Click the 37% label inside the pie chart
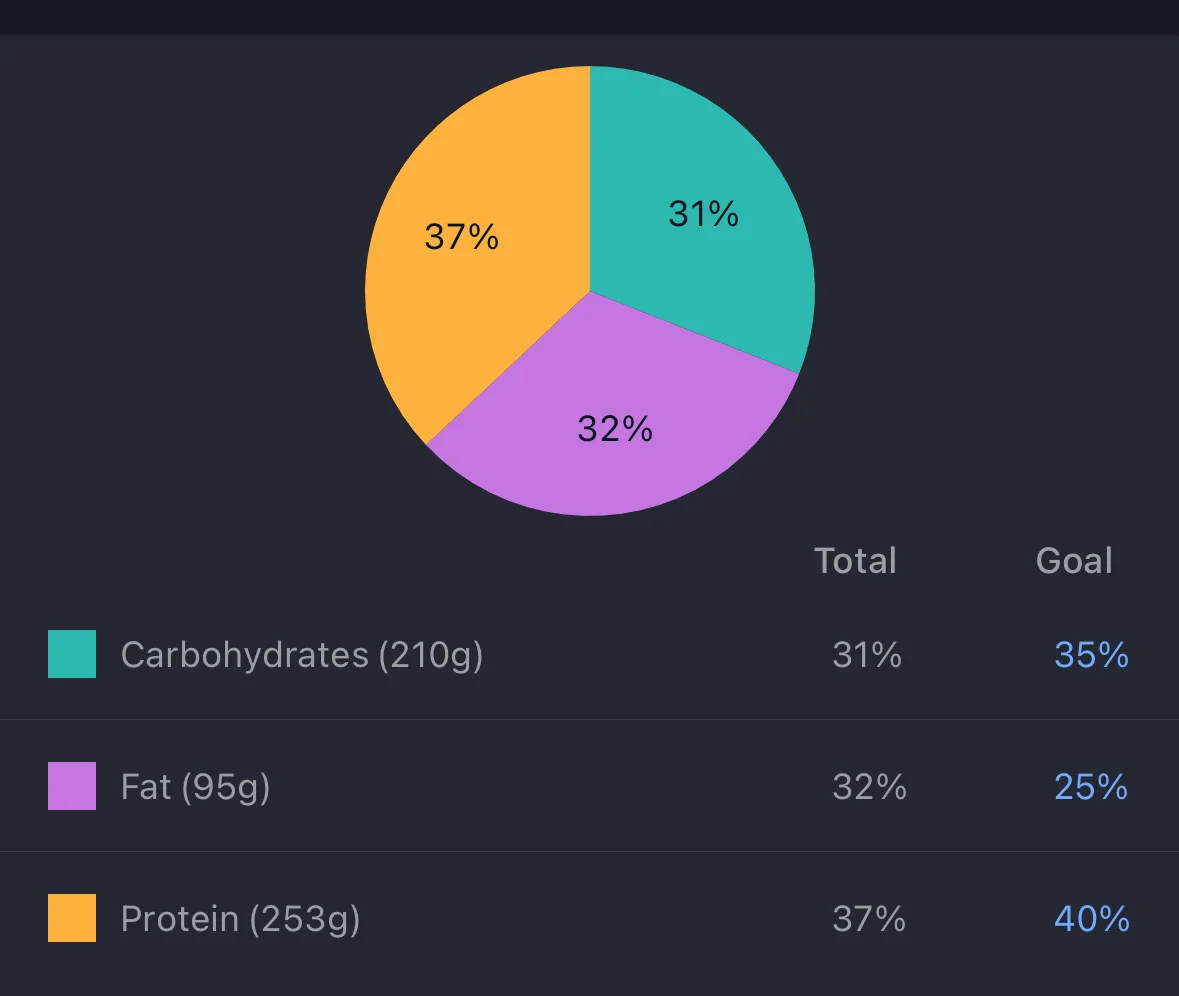This screenshot has height=996, width=1179. (x=461, y=237)
